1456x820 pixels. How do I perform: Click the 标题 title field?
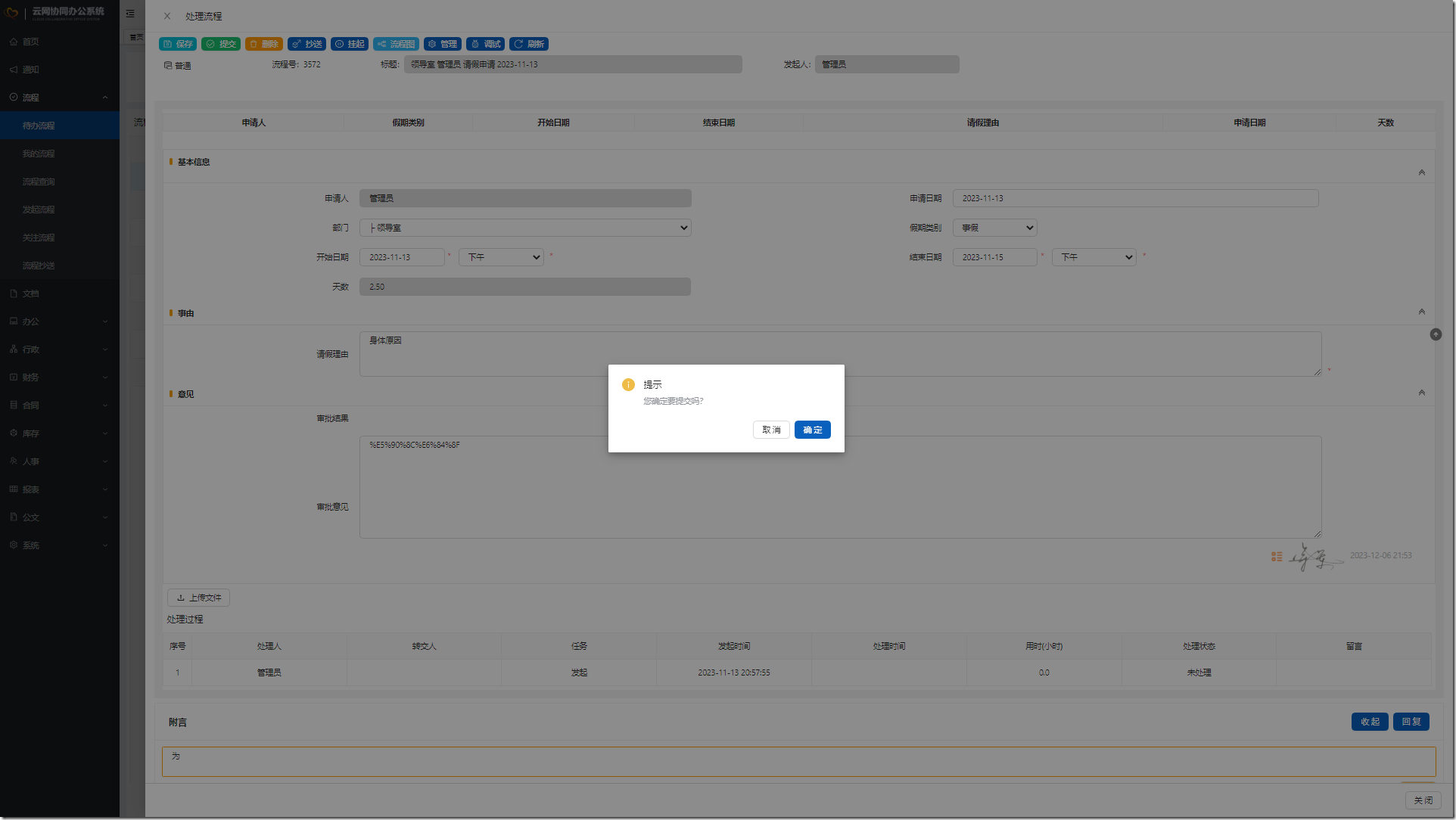point(573,64)
